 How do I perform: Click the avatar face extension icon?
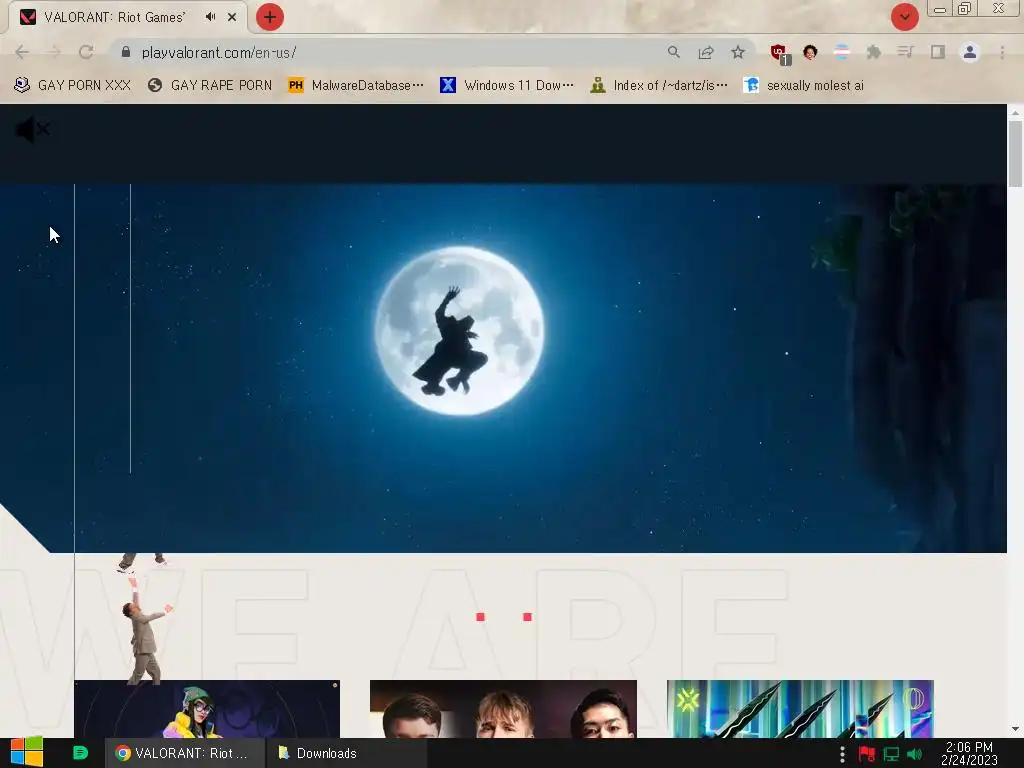[810, 52]
